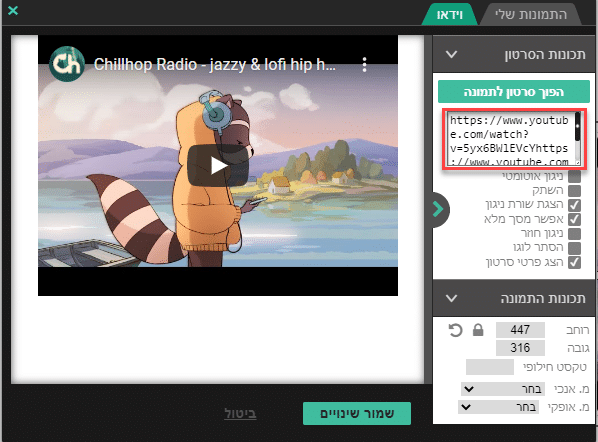
Task: Click the גובה height field showing 316
Action: click(520, 348)
